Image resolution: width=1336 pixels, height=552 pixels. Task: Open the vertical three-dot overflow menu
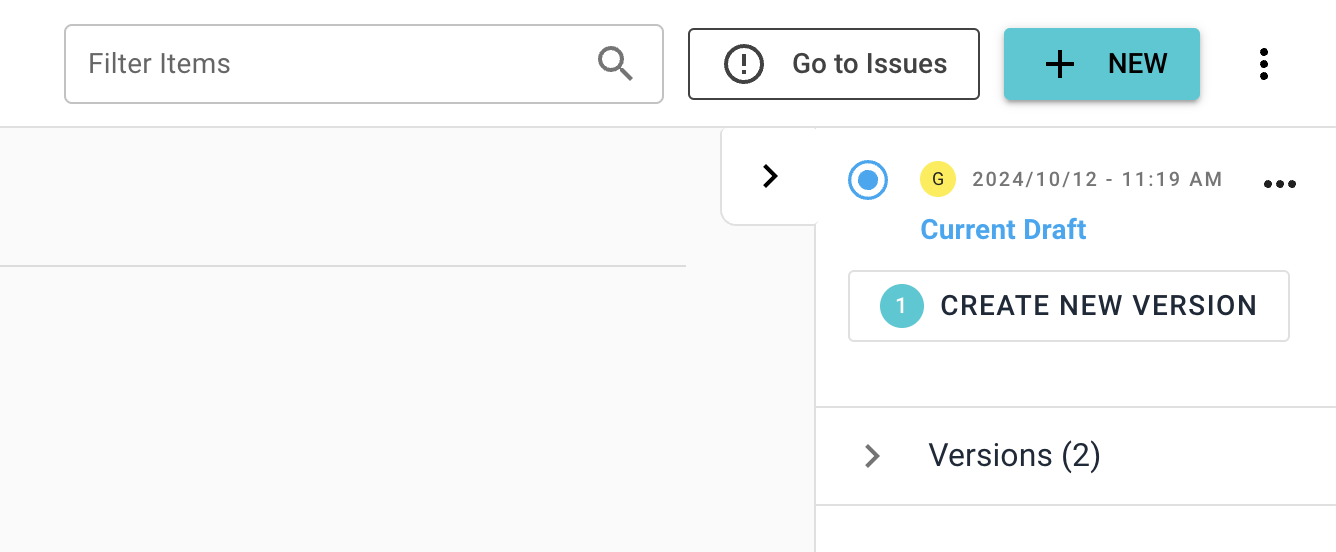[1264, 64]
